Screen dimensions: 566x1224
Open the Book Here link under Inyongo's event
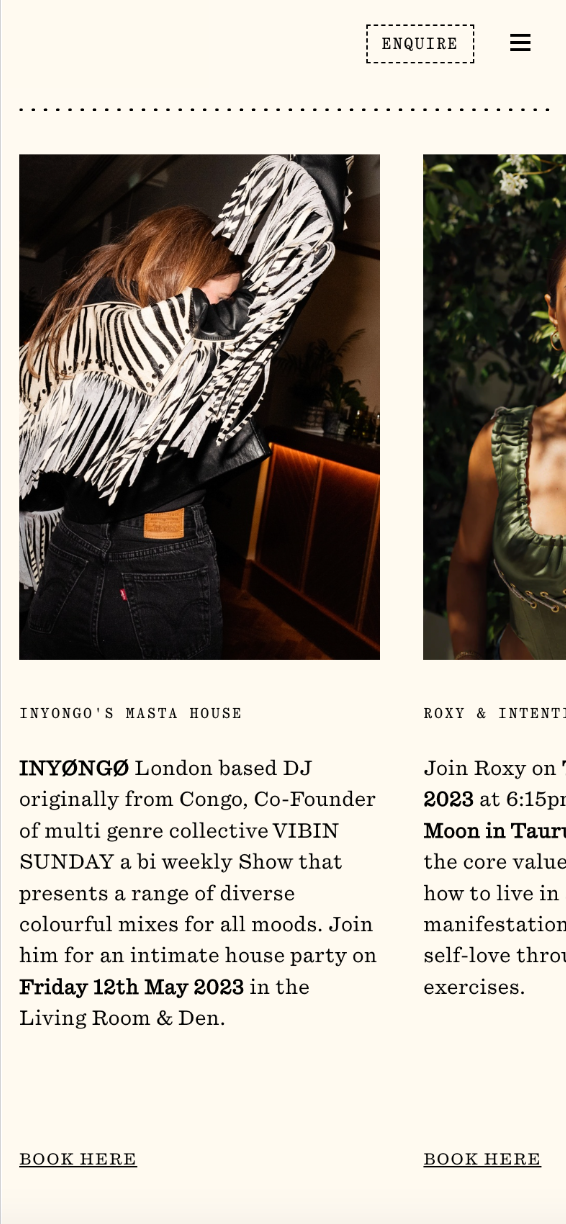tap(78, 1159)
